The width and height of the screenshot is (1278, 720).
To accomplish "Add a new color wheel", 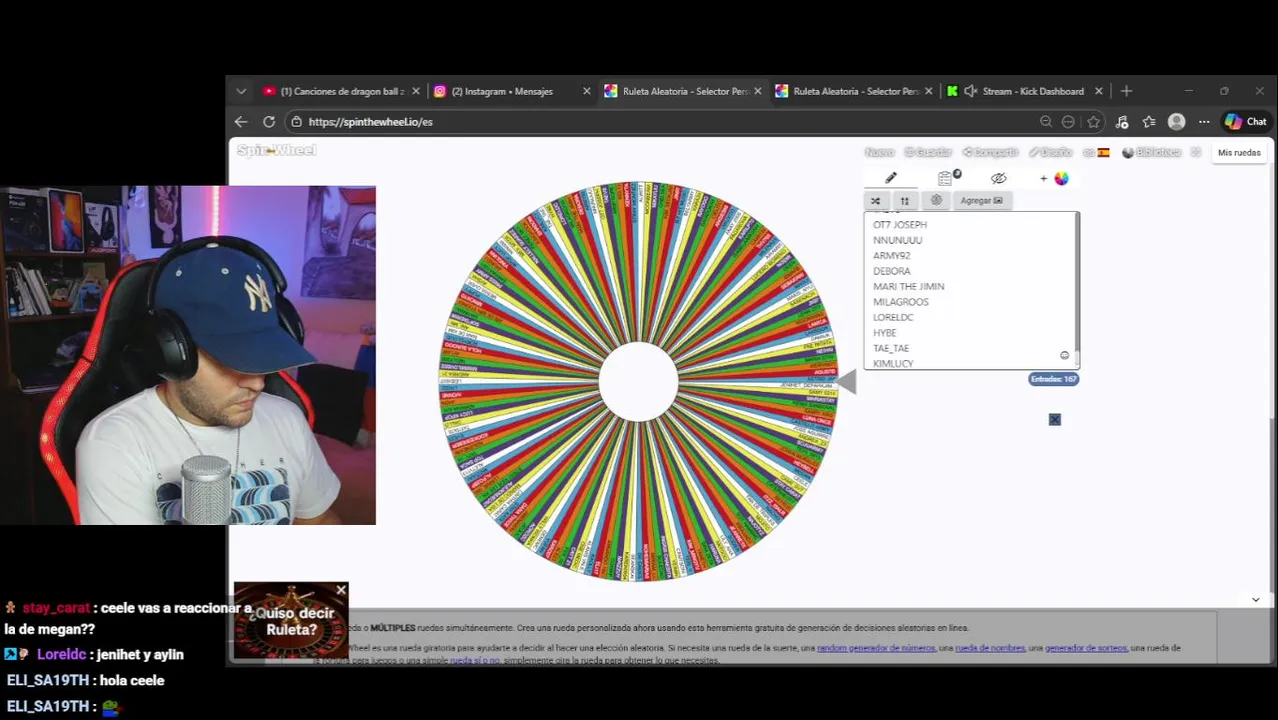I will (x=1054, y=179).
